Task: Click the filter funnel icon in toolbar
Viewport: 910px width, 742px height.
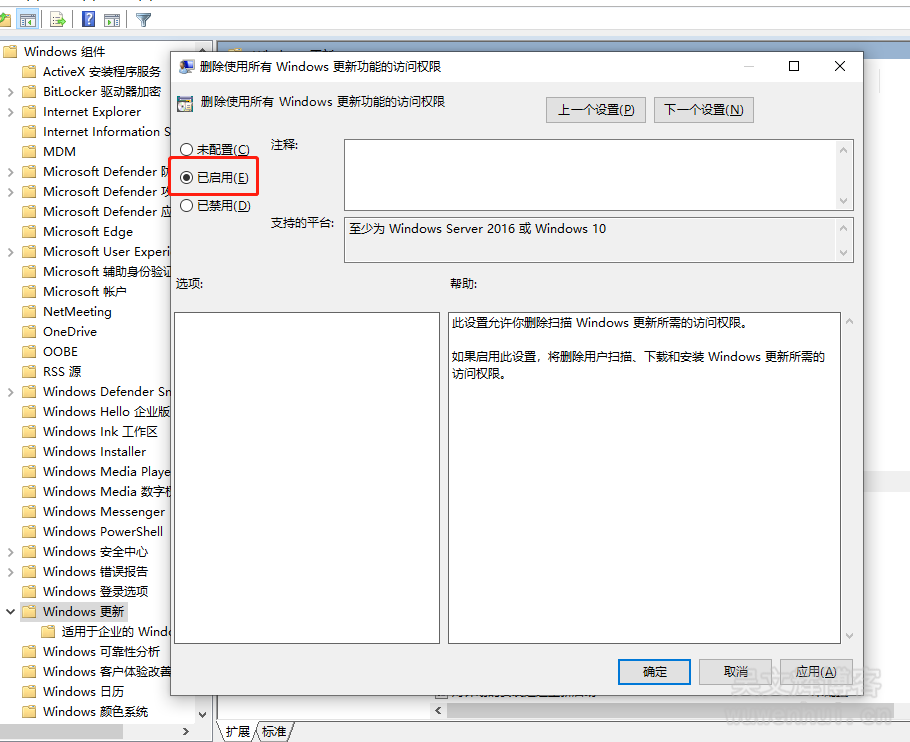Action: 144,19
